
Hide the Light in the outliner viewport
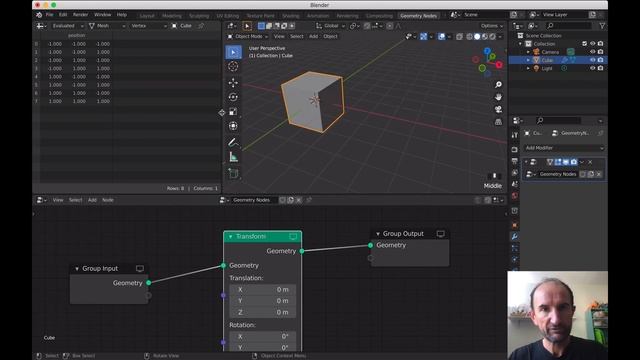click(593, 68)
